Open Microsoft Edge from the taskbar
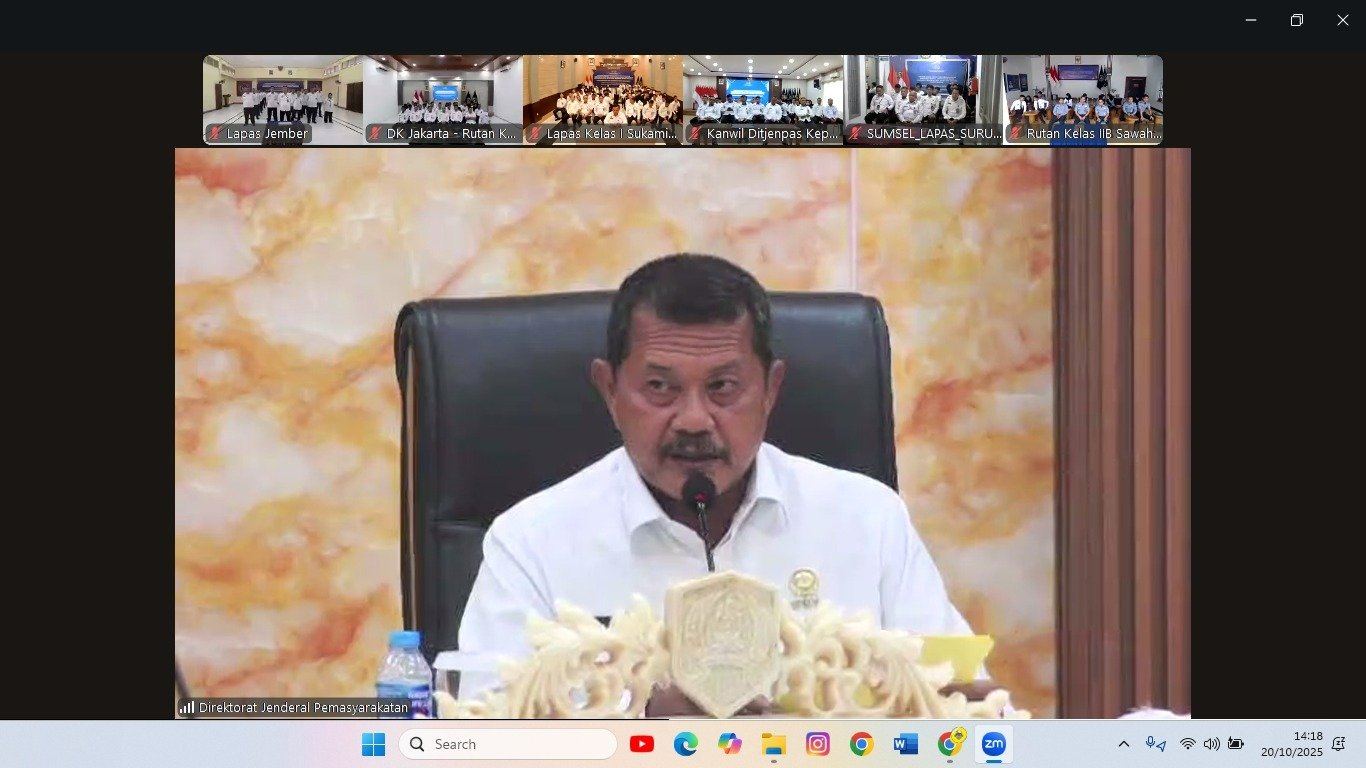 [685, 744]
